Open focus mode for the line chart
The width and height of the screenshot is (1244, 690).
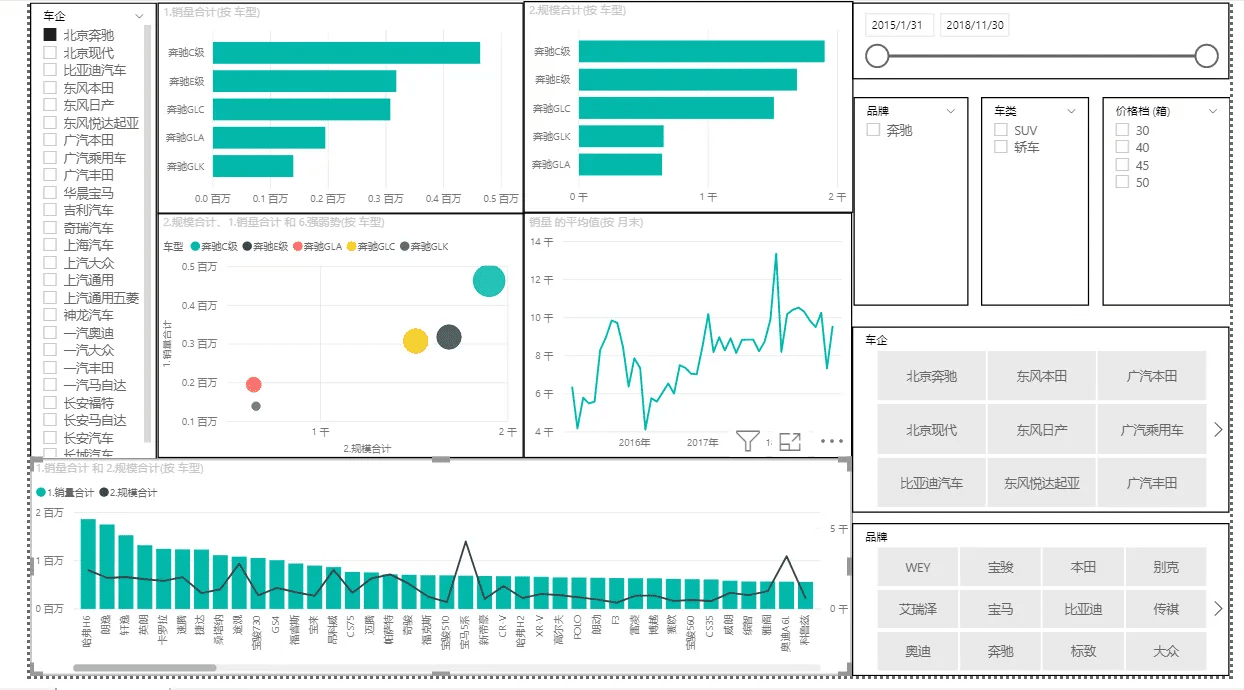click(x=790, y=441)
